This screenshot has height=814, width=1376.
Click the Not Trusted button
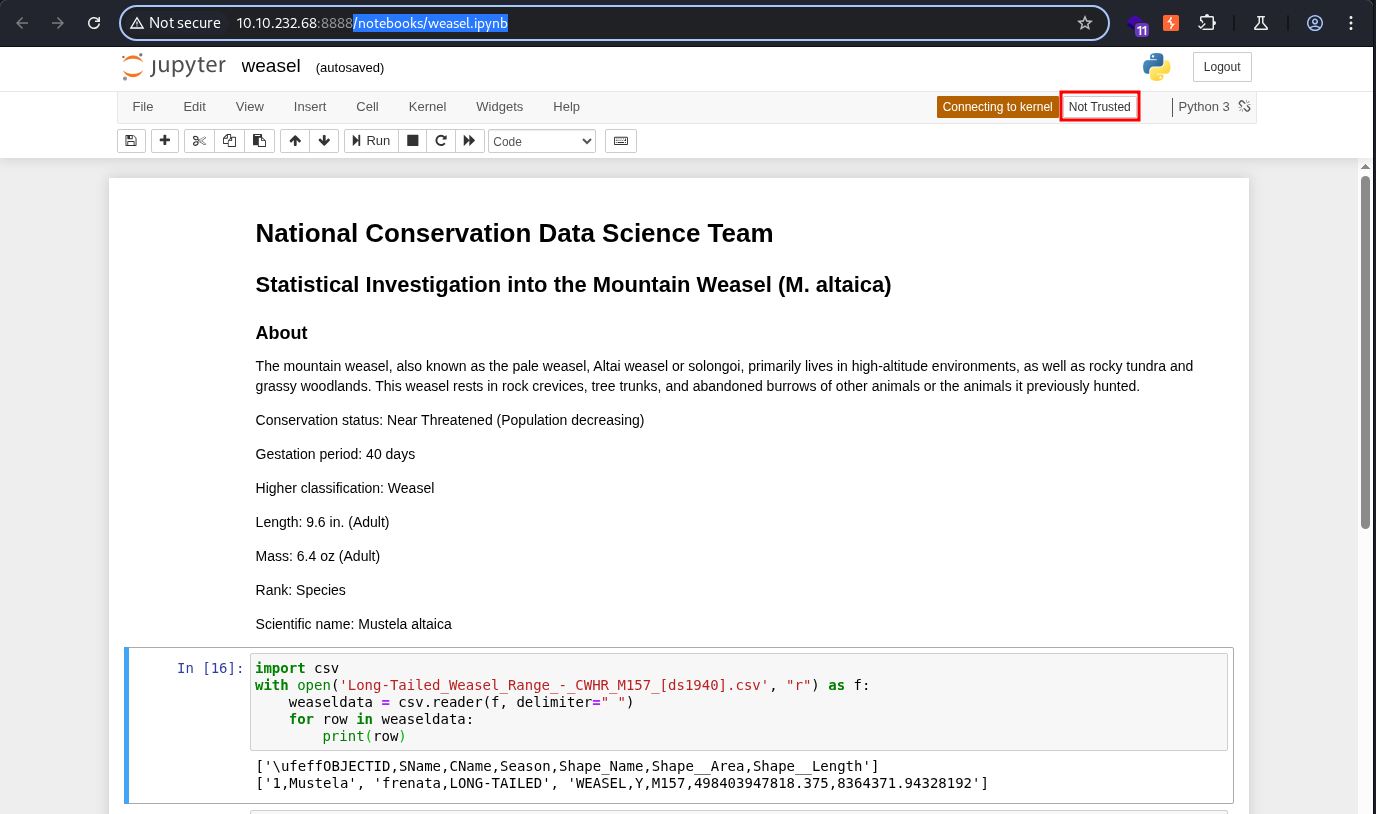pyautogui.click(x=1100, y=107)
